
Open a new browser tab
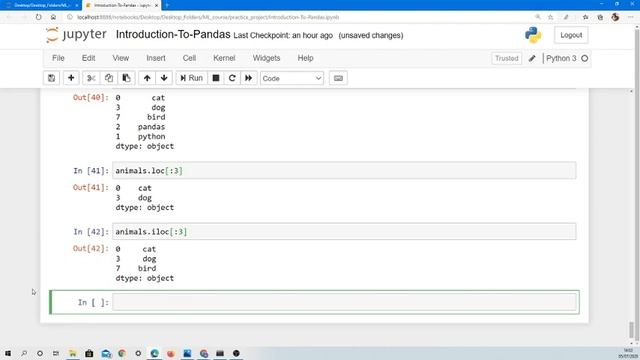pyautogui.click(x=167, y=5)
